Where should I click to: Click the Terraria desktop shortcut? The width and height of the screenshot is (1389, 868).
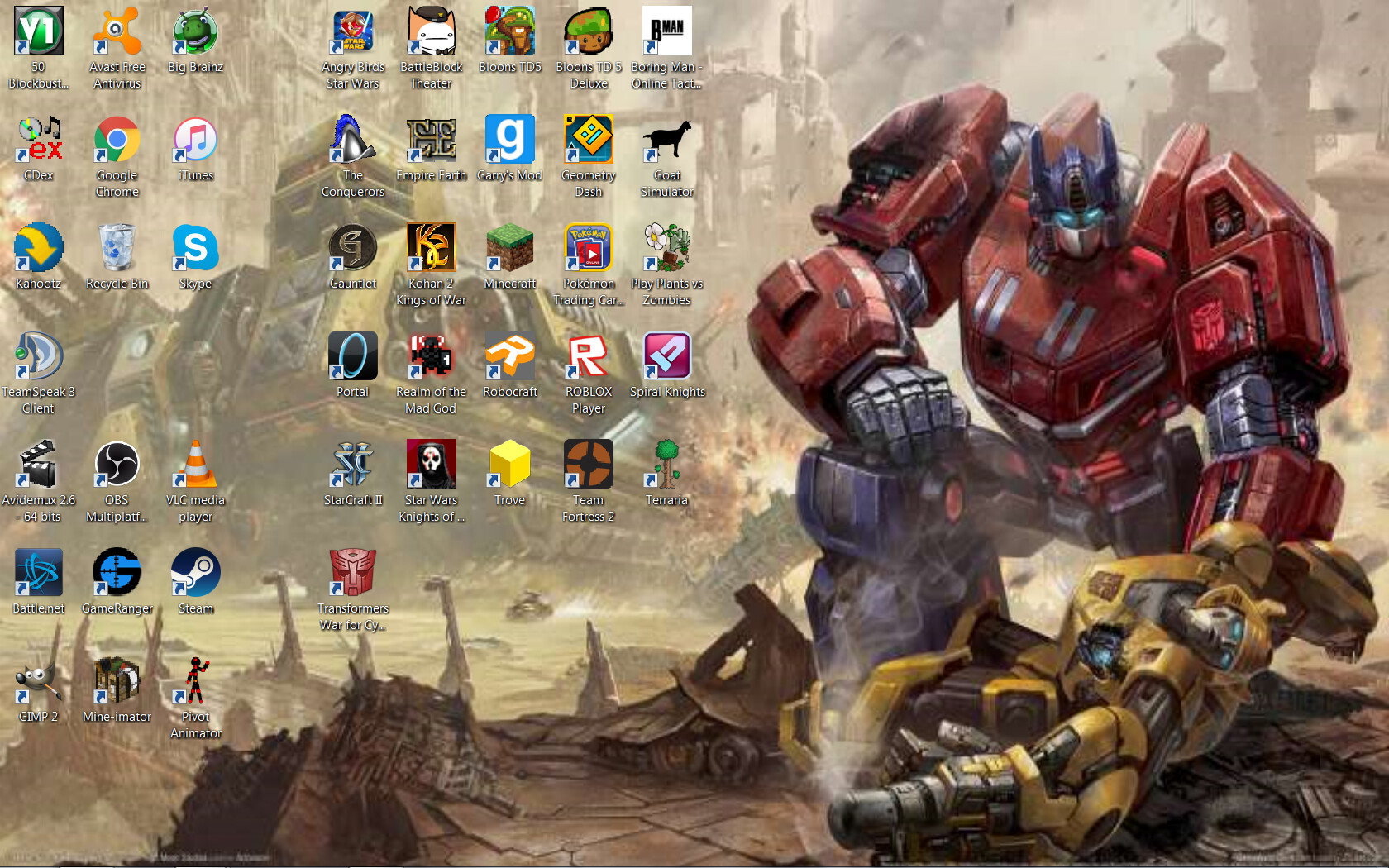click(x=666, y=465)
